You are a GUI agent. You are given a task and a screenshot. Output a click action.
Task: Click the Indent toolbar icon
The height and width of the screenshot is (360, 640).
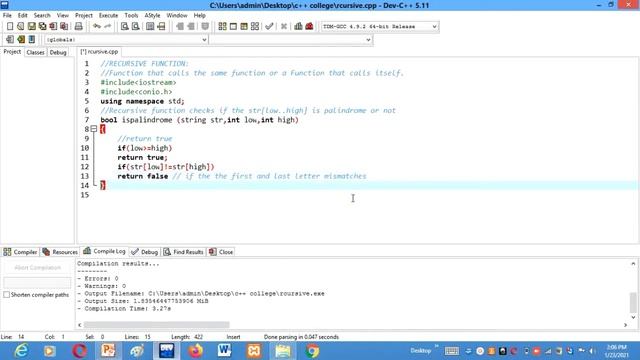click(180, 26)
